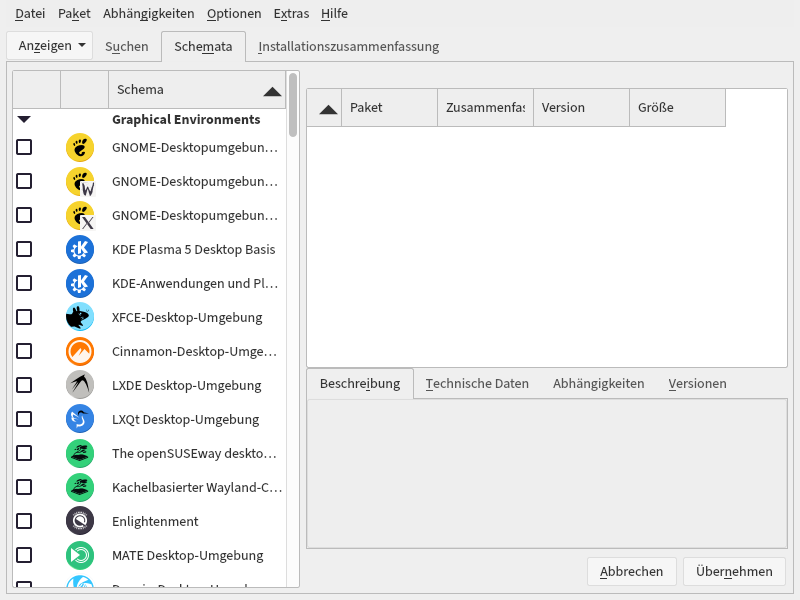Screen dimensions: 800x600
Task: Click the Cinnamon desktop icon
Action: tap(79, 351)
